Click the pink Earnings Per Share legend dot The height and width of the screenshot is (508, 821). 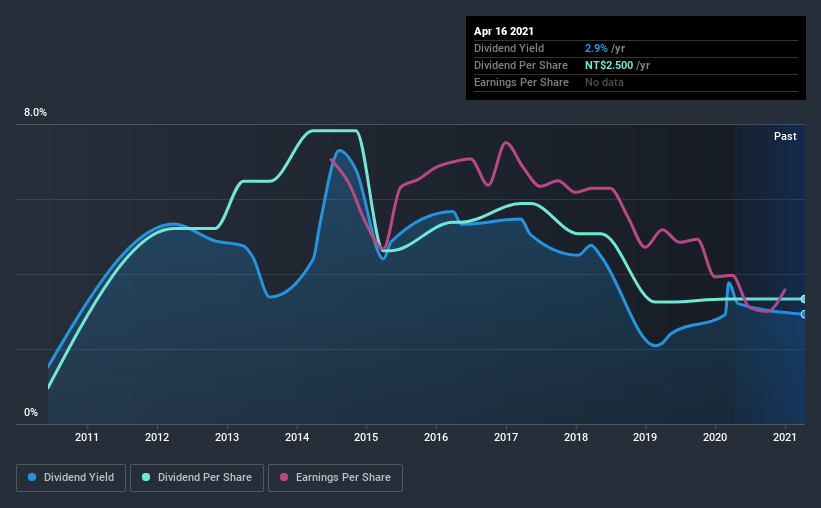tap(284, 477)
